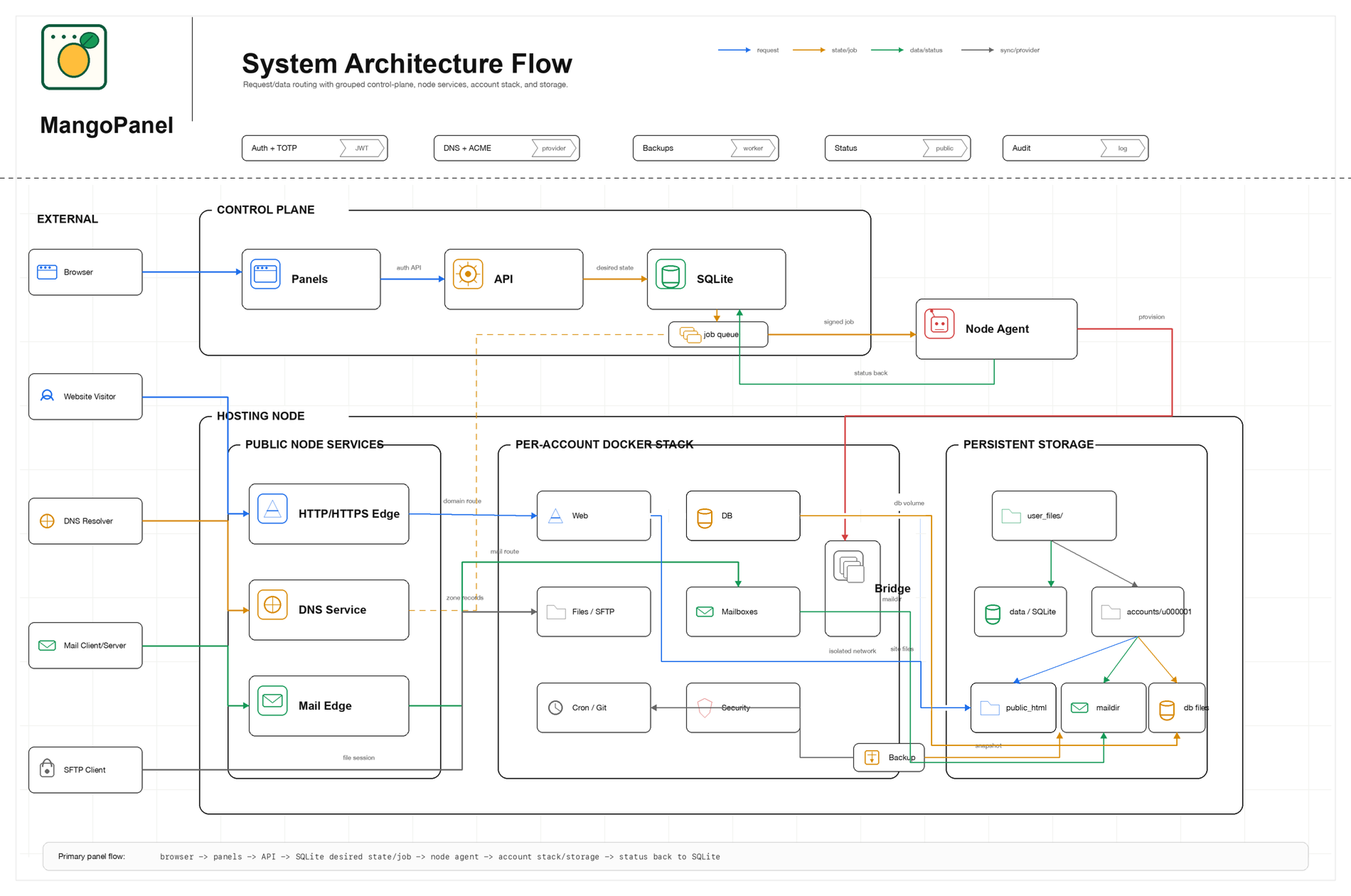
Task: Click the data / SQLite storage node
Action: 1020,612
